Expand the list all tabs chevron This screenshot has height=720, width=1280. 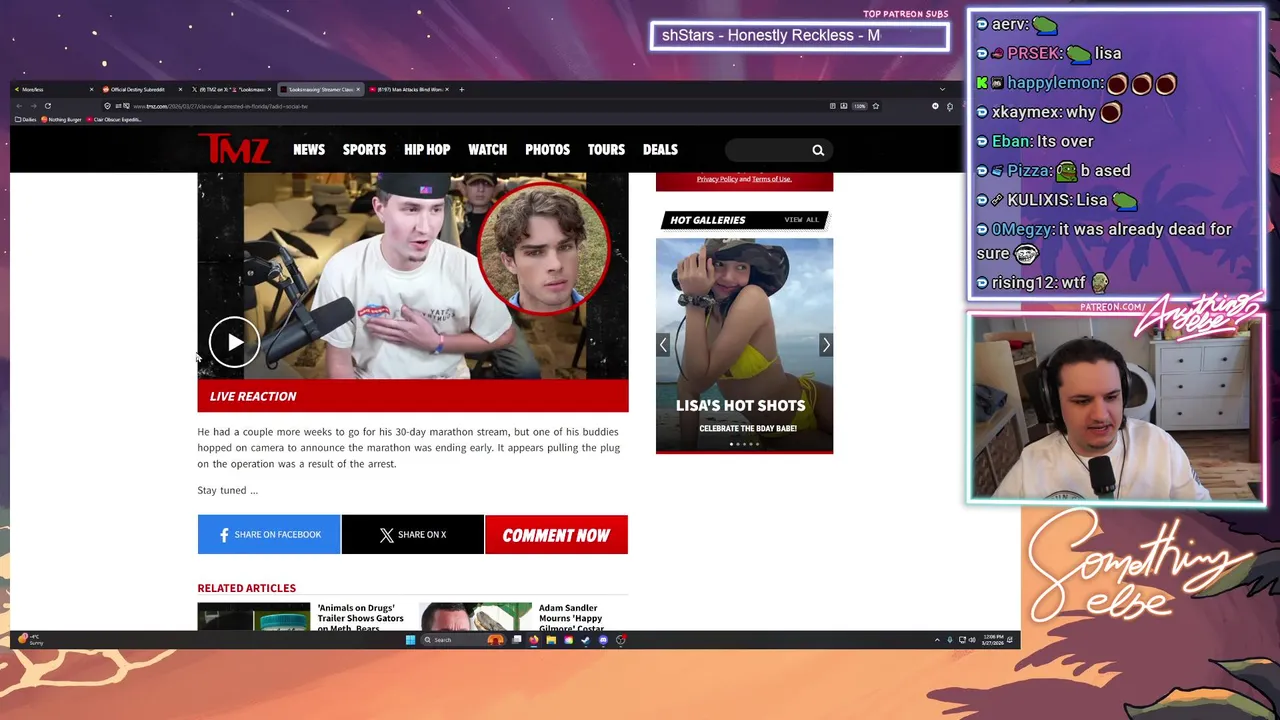click(x=942, y=89)
